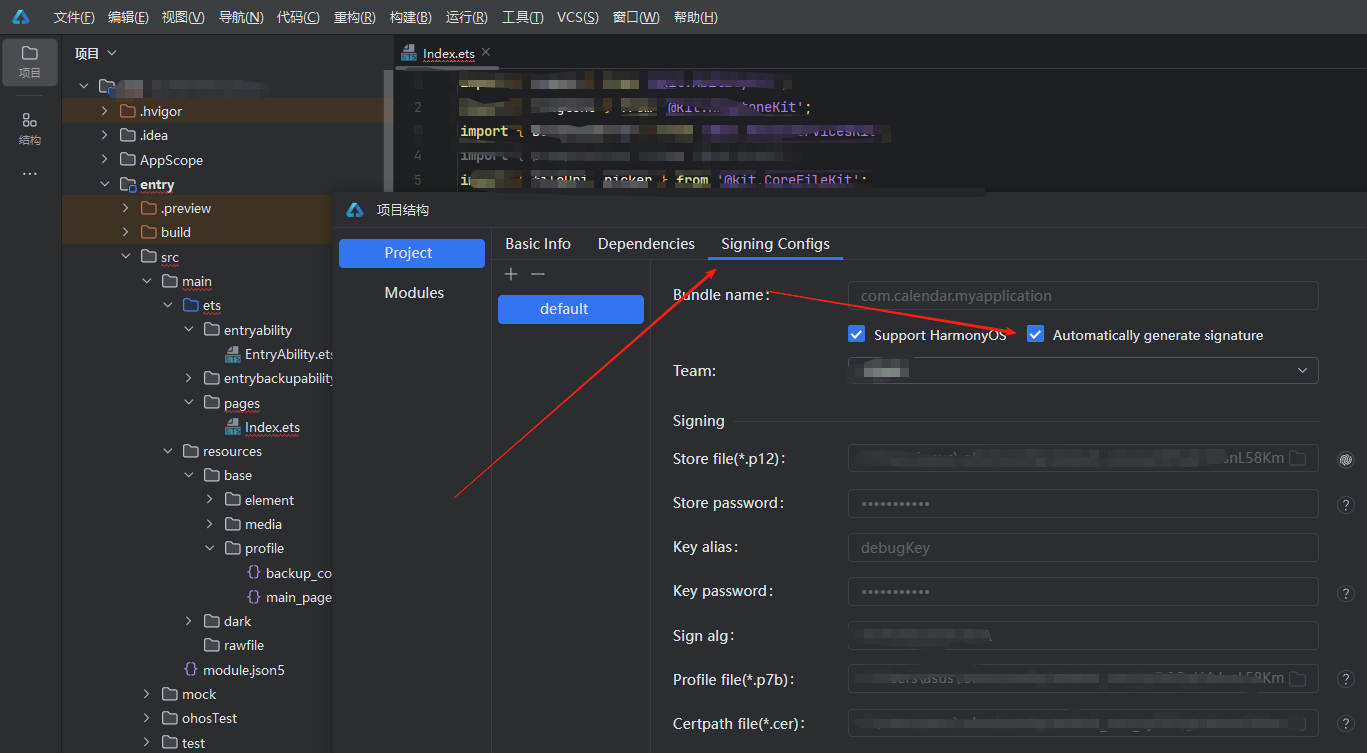This screenshot has width=1367, height=753.
Task: Toggle Automatically generate signature checkbox
Action: (1035, 335)
